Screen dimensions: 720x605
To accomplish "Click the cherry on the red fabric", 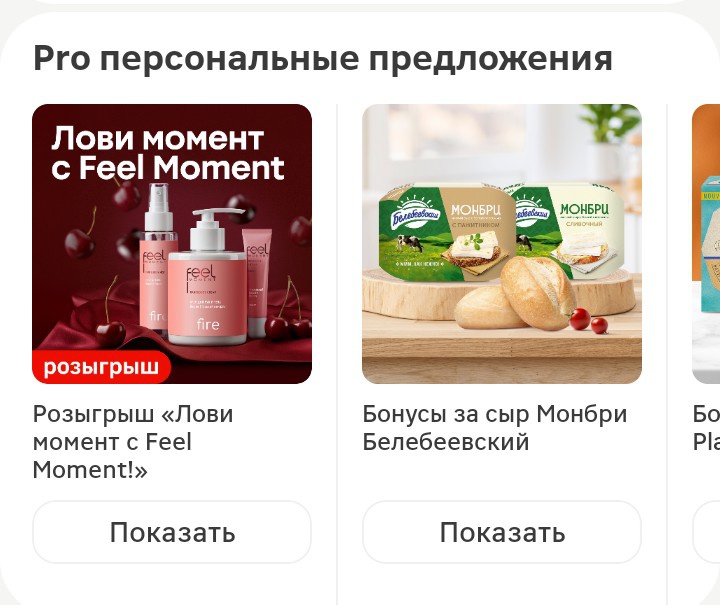I will pos(108,333).
